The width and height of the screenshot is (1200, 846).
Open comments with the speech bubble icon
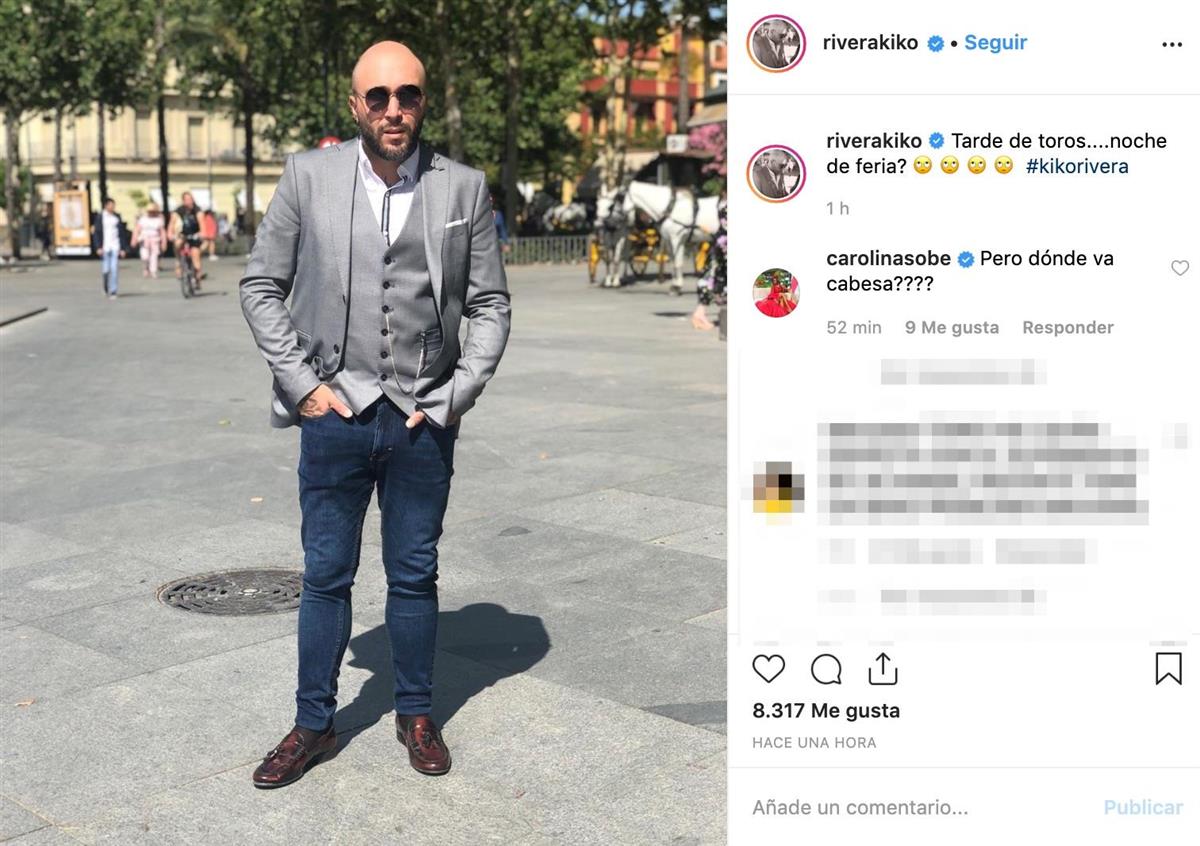pyautogui.click(x=826, y=669)
